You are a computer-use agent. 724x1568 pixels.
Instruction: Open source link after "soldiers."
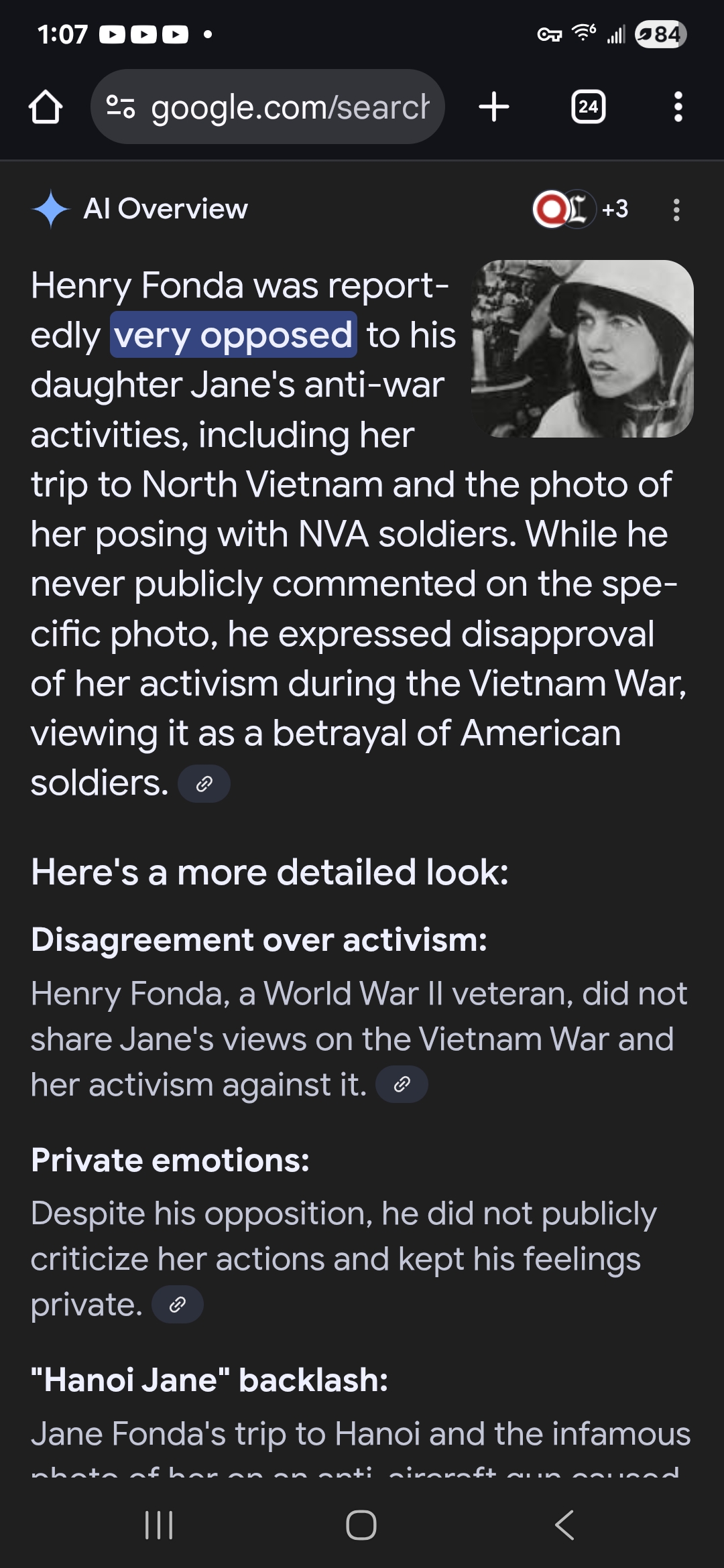coord(204,783)
